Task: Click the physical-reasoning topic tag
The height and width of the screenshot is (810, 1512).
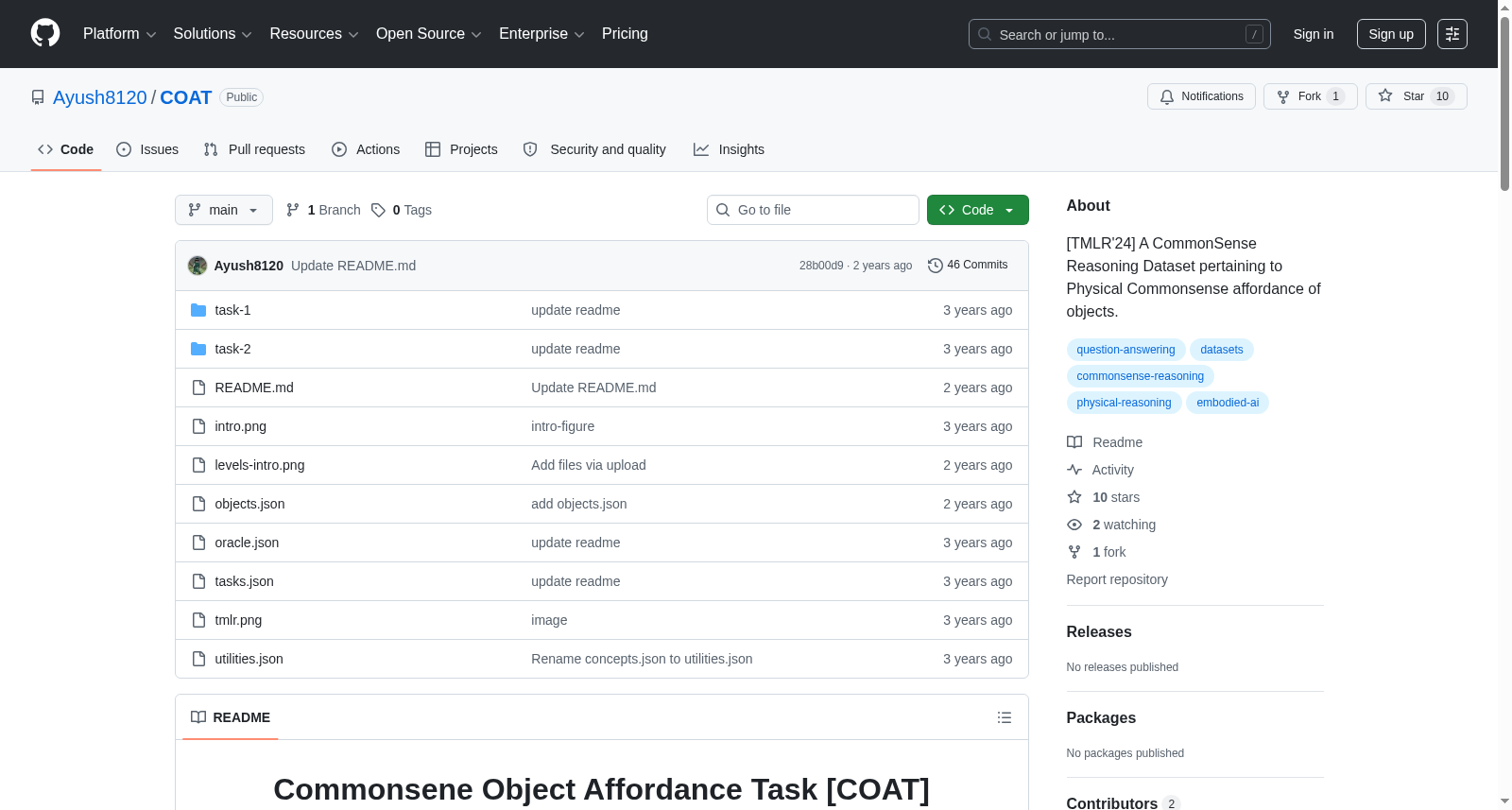Action: pos(1124,403)
